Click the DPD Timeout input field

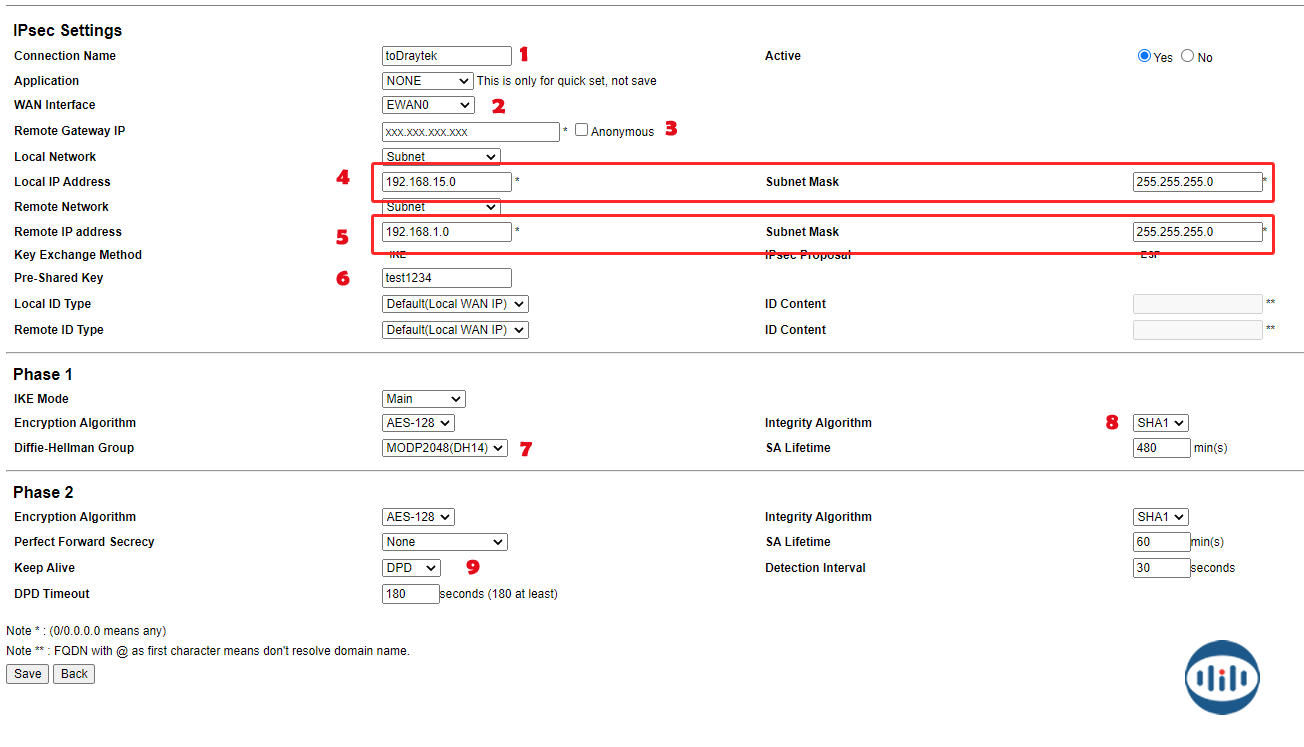(410, 594)
